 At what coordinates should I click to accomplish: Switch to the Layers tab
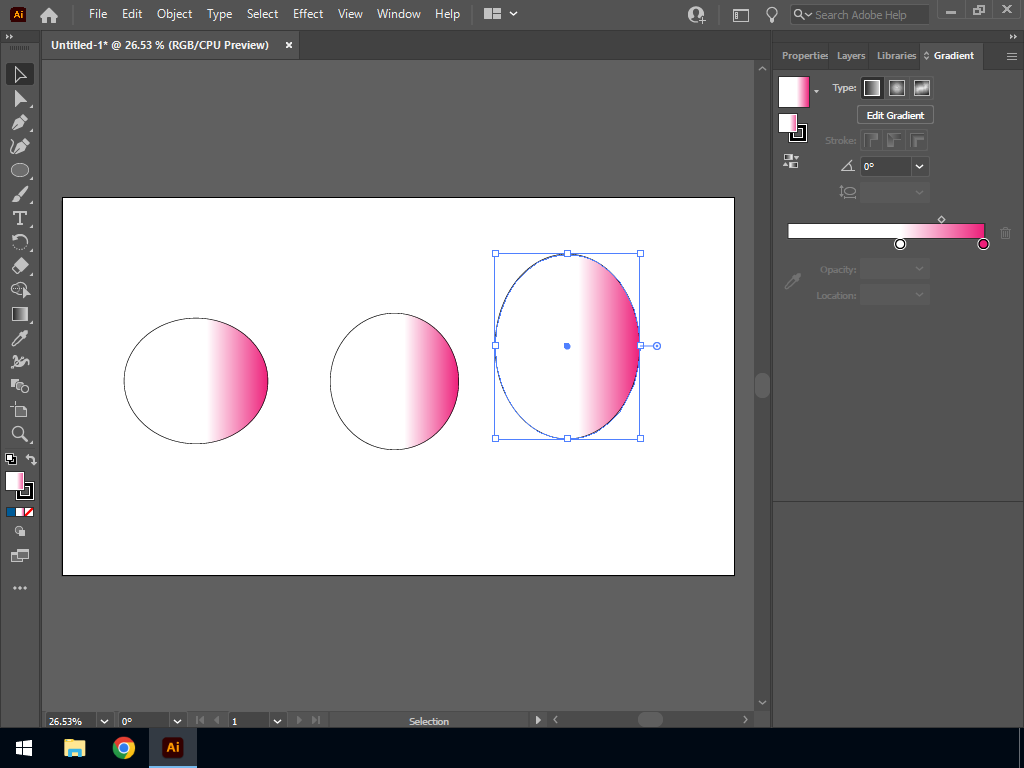[851, 56]
